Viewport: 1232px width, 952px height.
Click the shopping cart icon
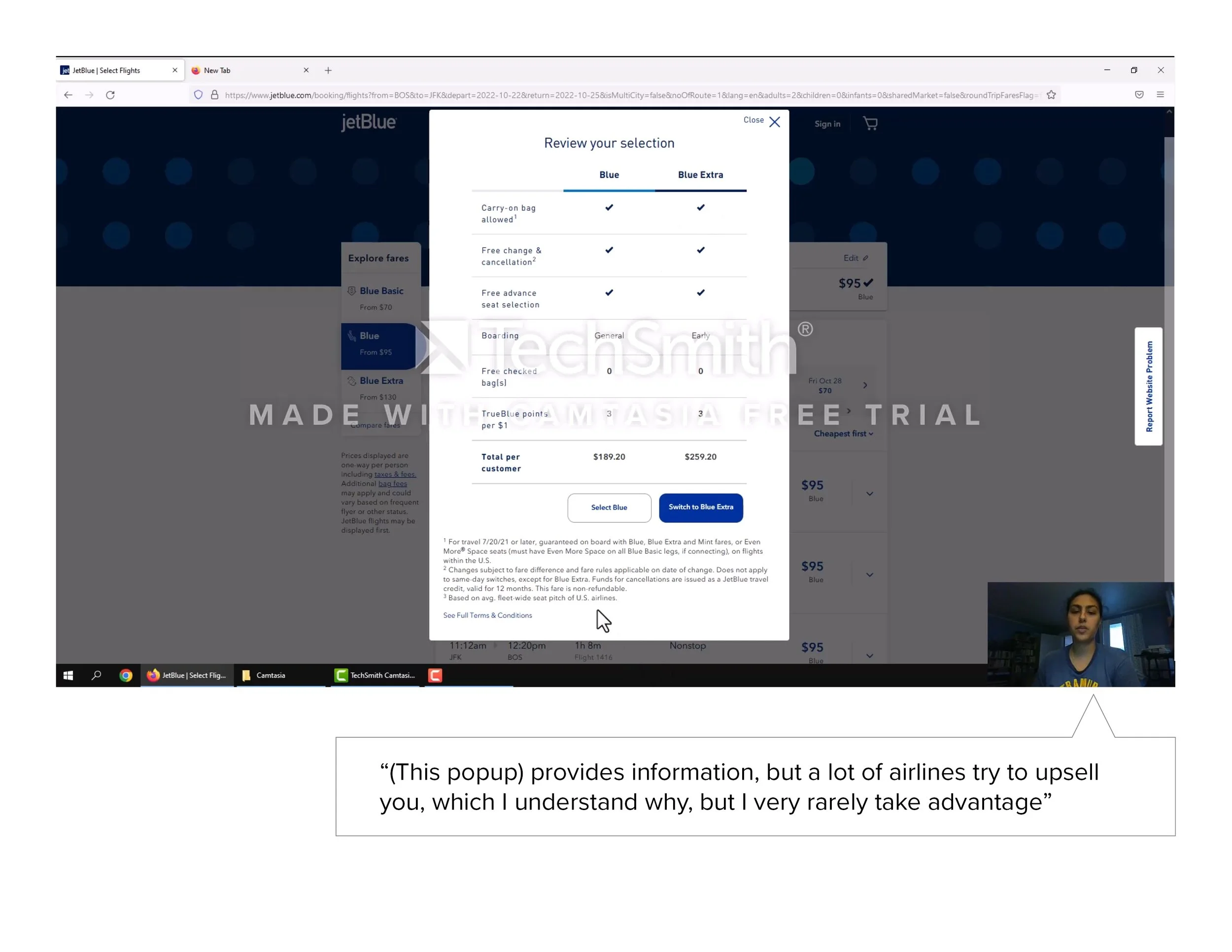870,124
